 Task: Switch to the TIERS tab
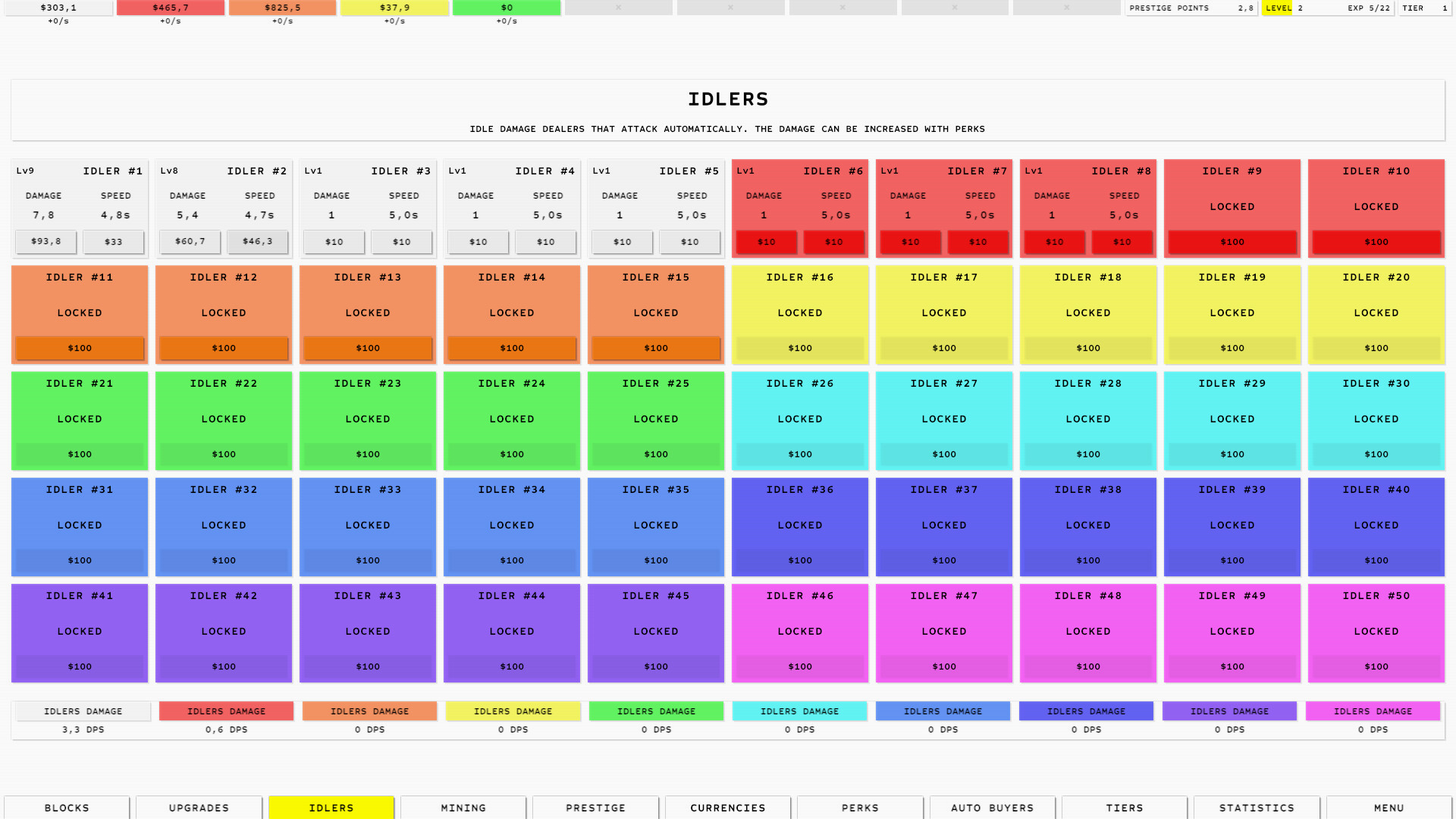tap(1124, 808)
